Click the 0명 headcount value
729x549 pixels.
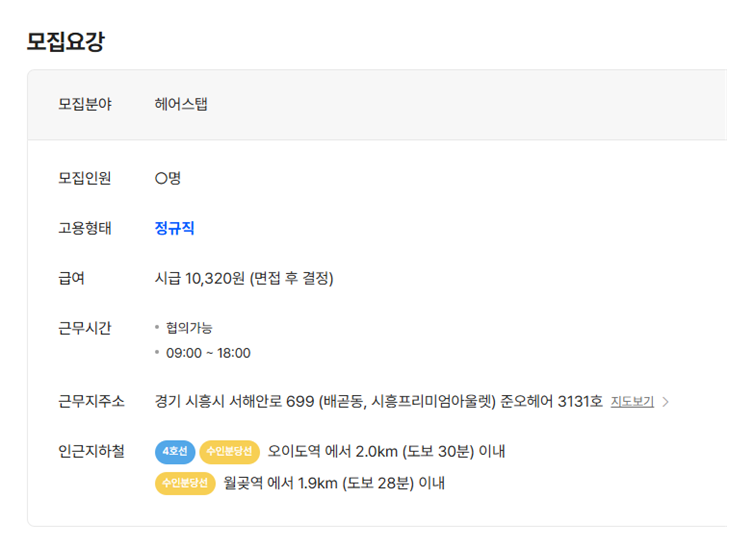(x=167, y=178)
